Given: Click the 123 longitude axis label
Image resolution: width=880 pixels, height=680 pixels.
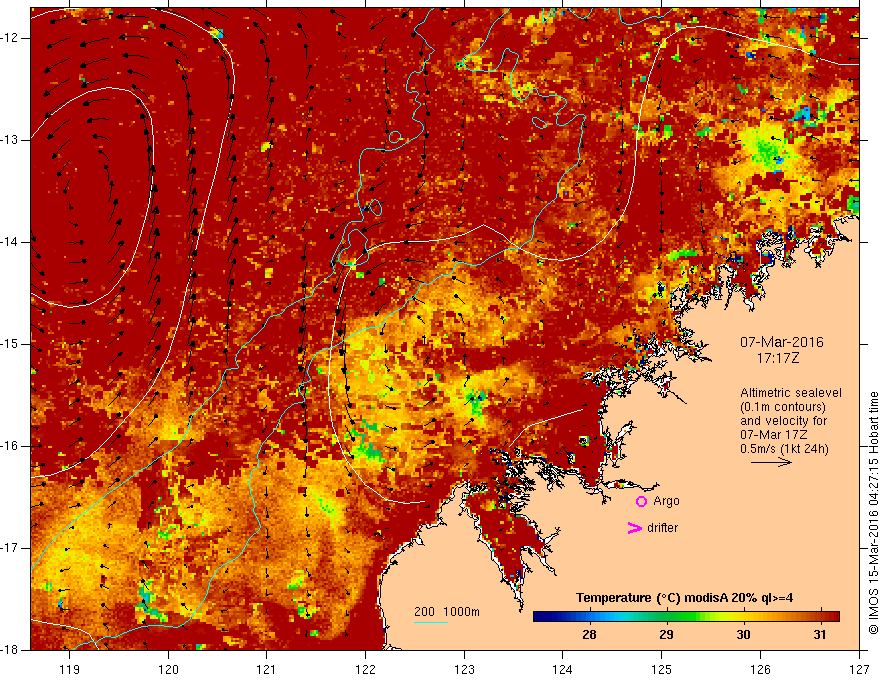Looking at the screenshot, I should click(x=464, y=669).
